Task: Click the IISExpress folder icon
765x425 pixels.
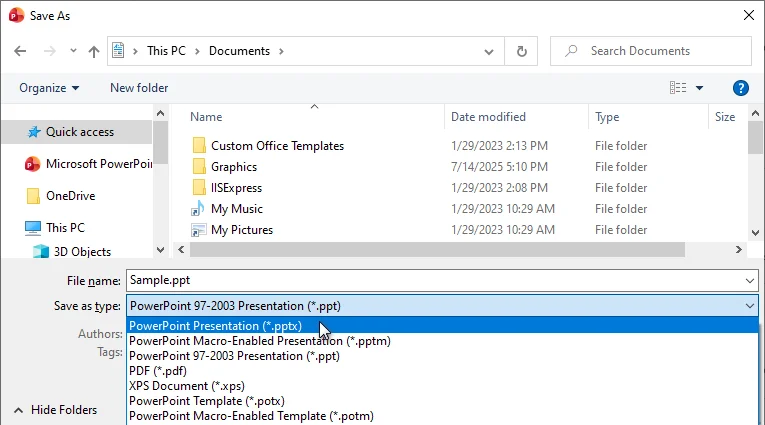Action: click(199, 187)
